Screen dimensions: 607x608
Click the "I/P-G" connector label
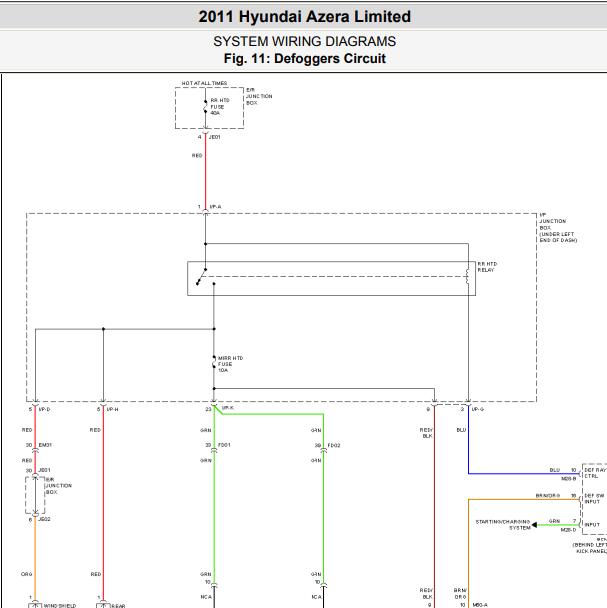point(478,409)
